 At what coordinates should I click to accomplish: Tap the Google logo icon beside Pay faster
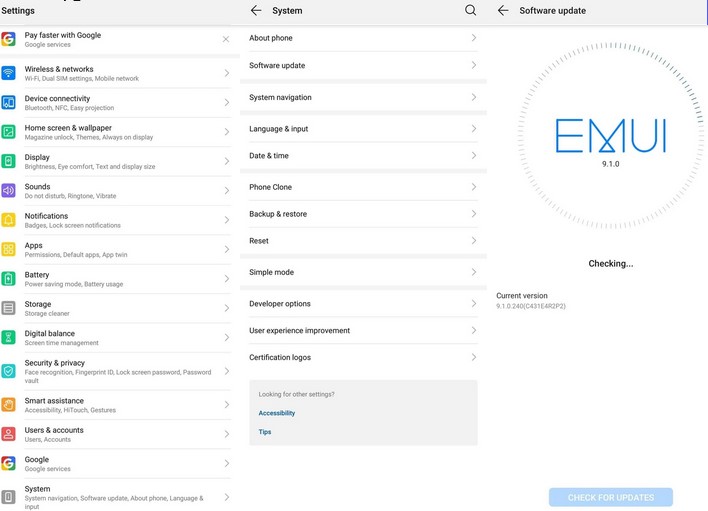pos(8,39)
